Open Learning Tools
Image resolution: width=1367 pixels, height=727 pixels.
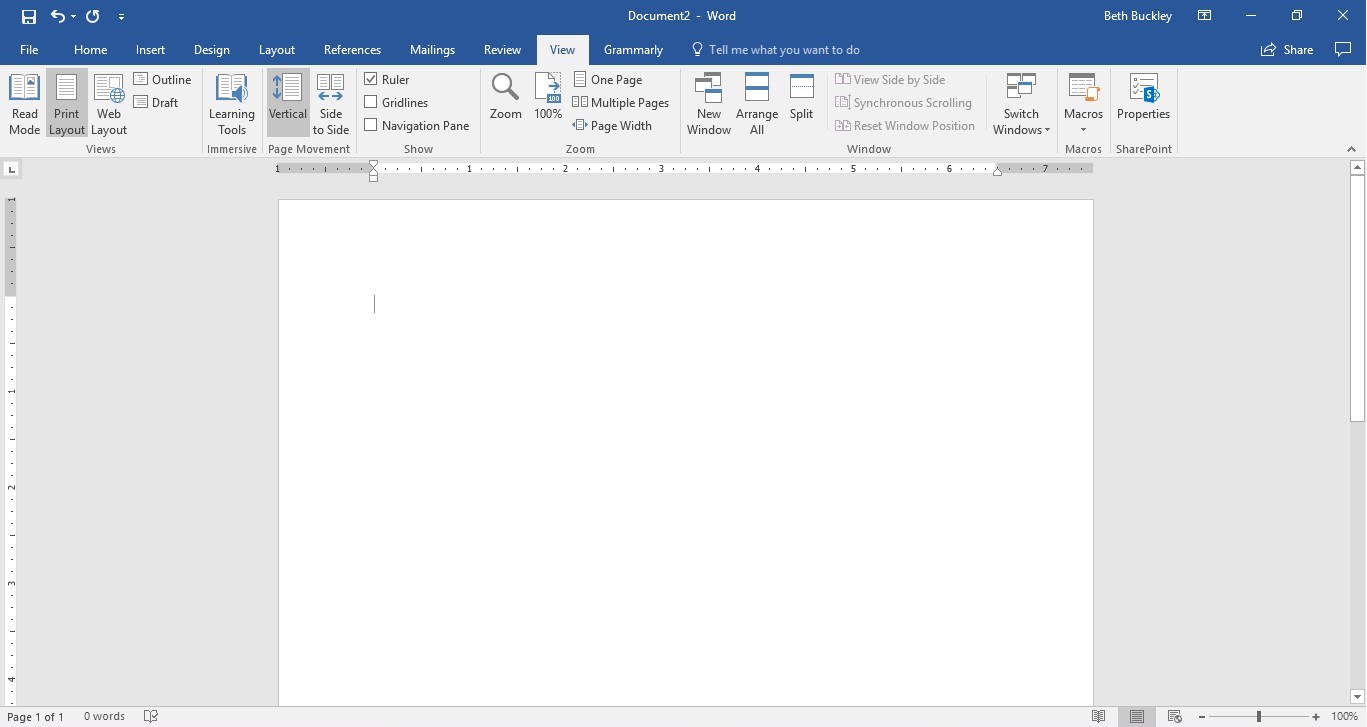232,105
